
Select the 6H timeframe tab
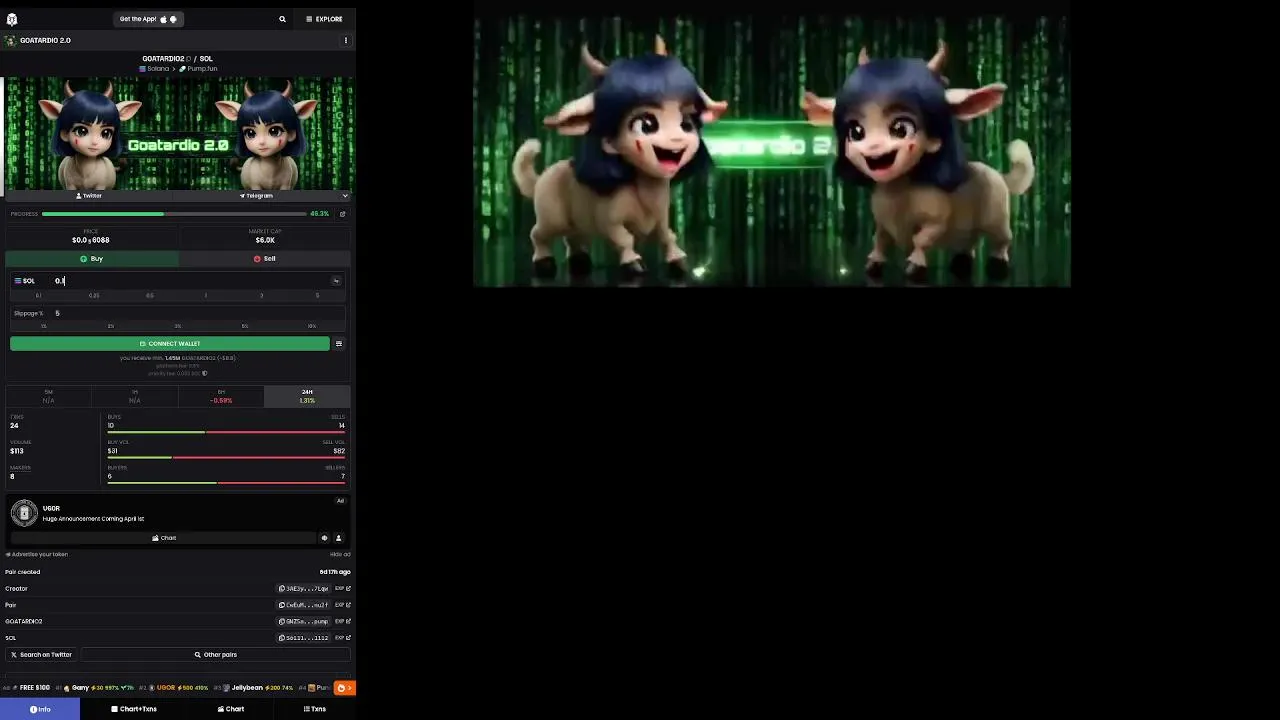(x=221, y=396)
